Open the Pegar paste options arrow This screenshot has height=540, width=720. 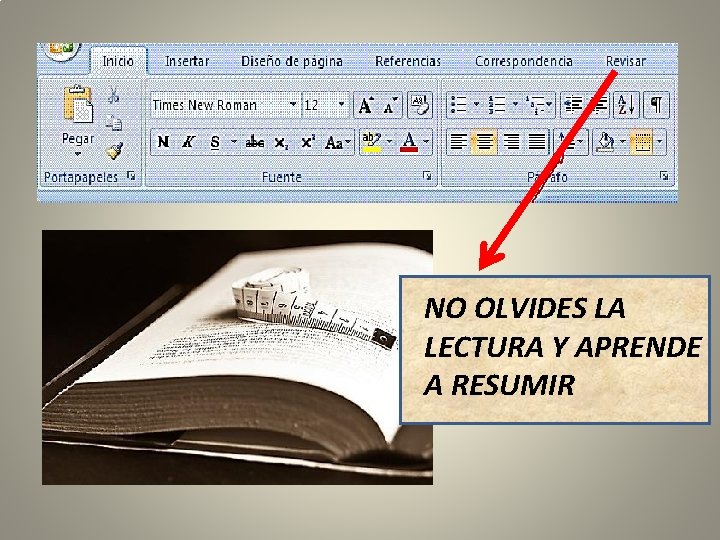[x=78, y=154]
